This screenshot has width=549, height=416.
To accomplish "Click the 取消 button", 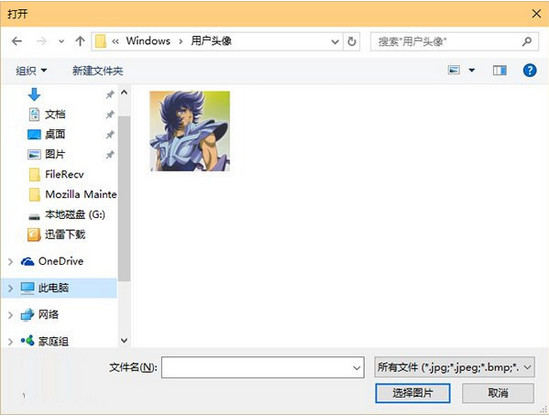I will click(498, 393).
